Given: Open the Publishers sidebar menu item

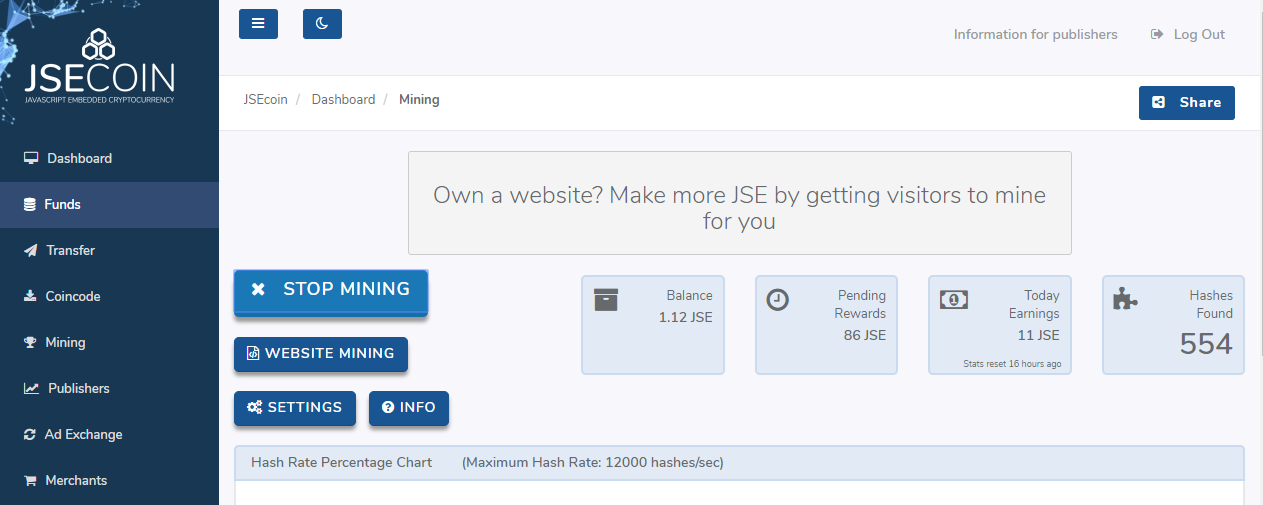Looking at the screenshot, I should coord(109,388).
